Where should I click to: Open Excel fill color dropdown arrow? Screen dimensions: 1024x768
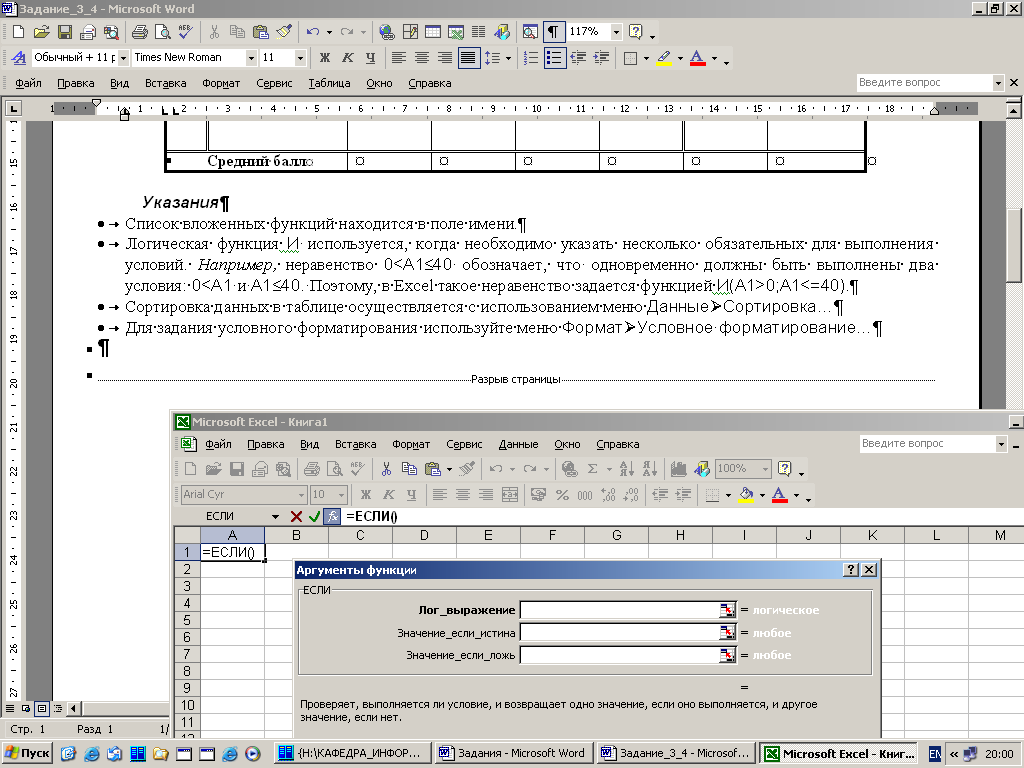(762, 495)
